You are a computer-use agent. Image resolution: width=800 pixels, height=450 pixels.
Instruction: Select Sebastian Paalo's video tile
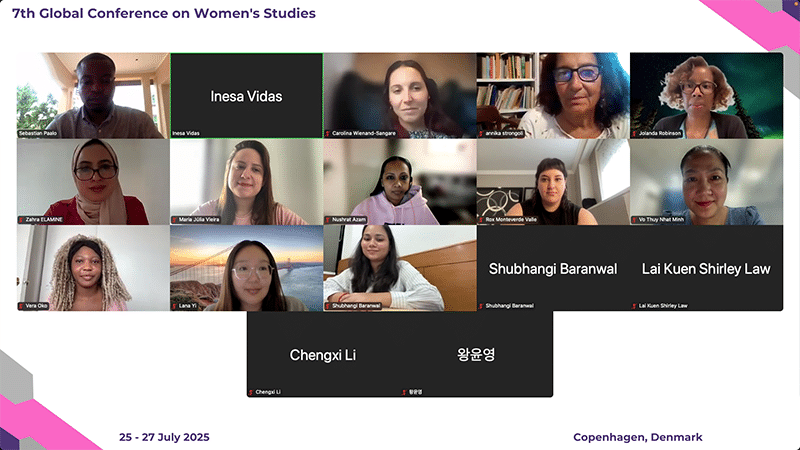point(93,95)
